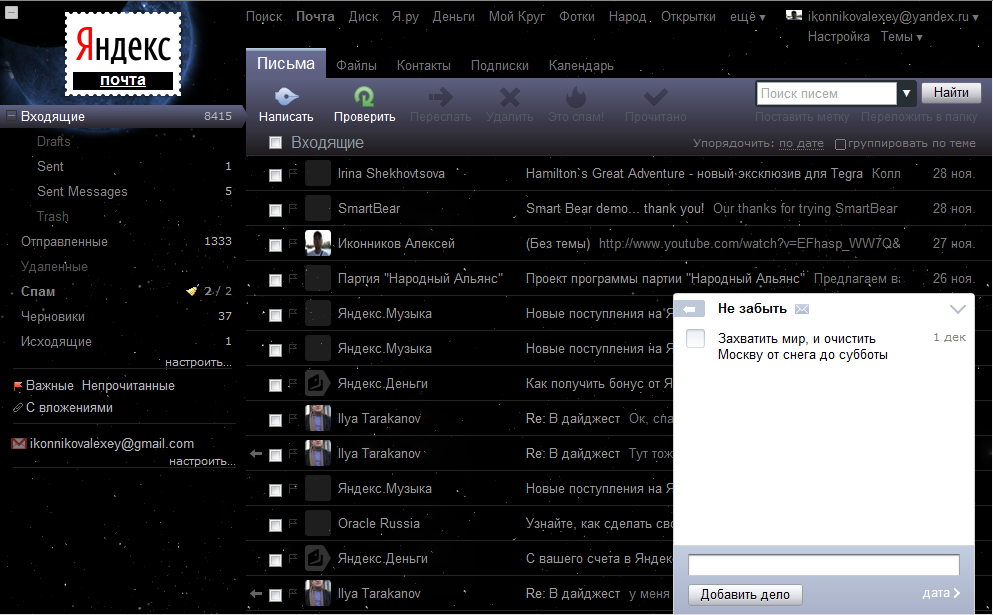Open the ikonnikovalexey@gmail.com mailbox
Viewport: 993px width, 615px height.
coord(111,443)
